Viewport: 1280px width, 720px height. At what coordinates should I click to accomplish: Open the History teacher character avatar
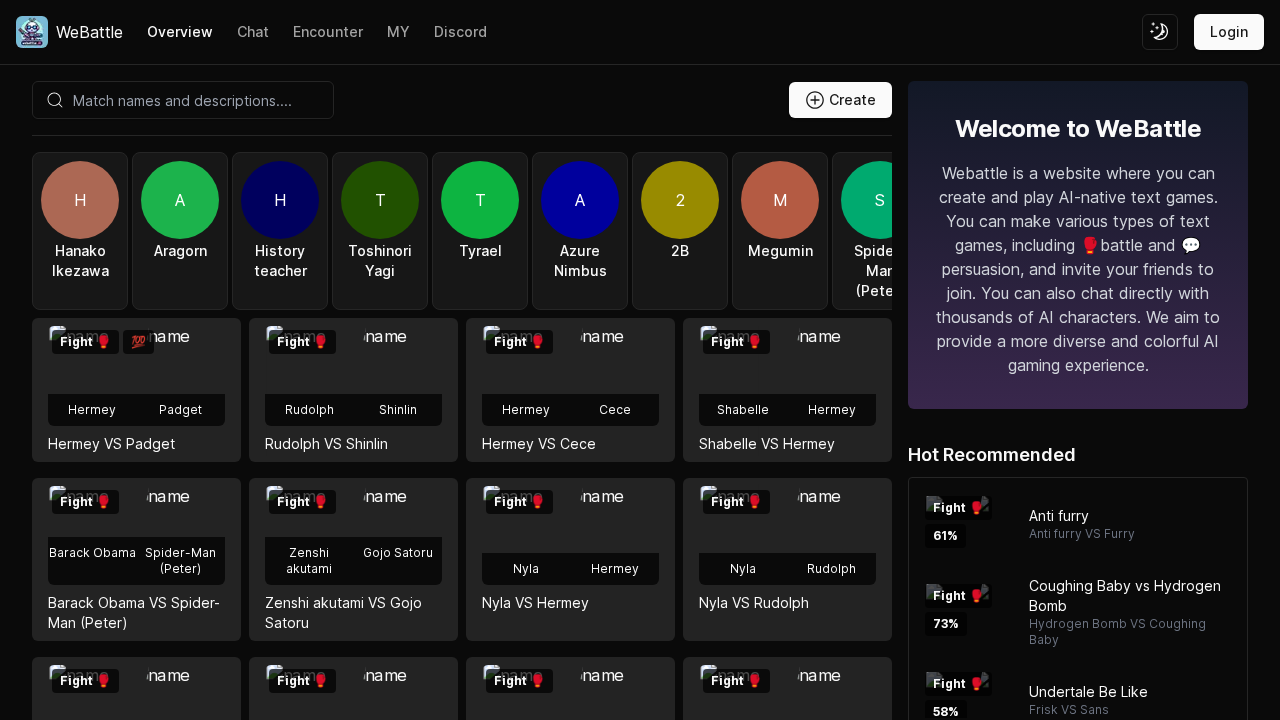pos(280,200)
